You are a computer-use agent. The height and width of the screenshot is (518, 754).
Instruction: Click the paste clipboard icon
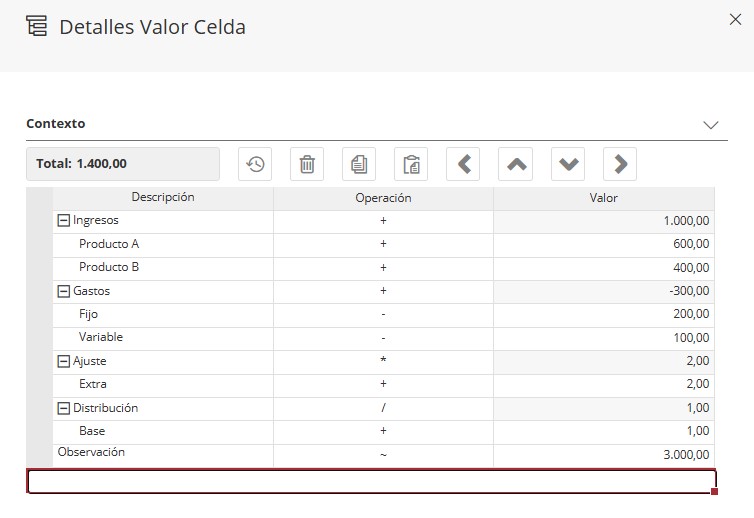(411, 164)
